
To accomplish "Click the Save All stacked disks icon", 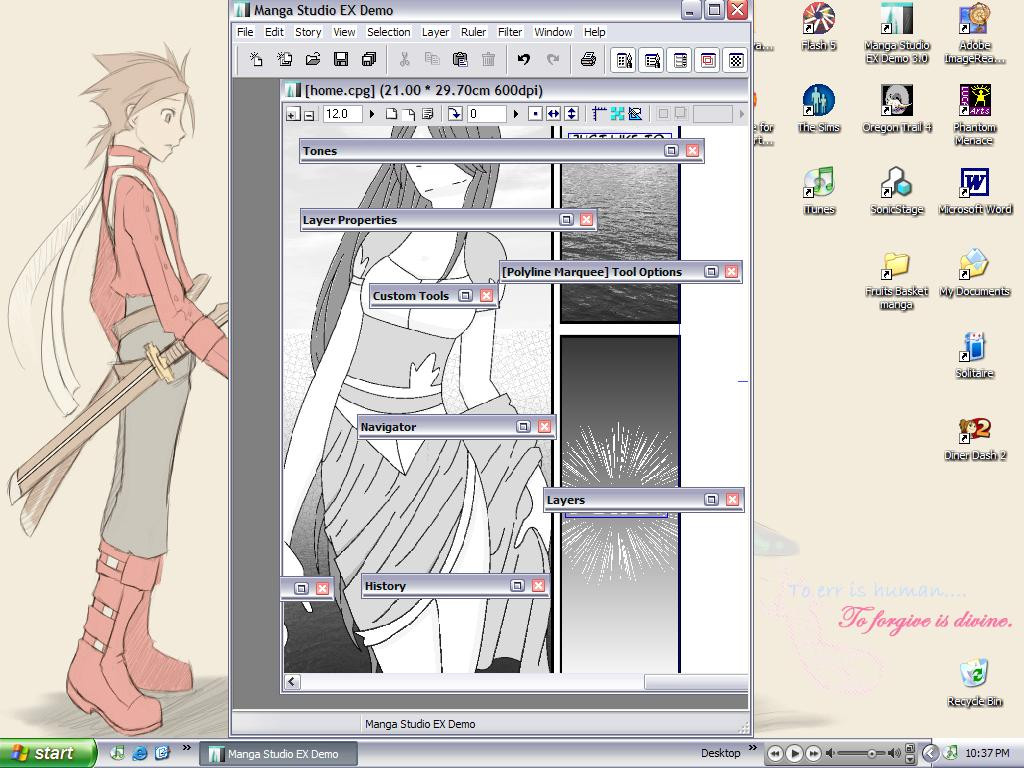I will (369, 59).
